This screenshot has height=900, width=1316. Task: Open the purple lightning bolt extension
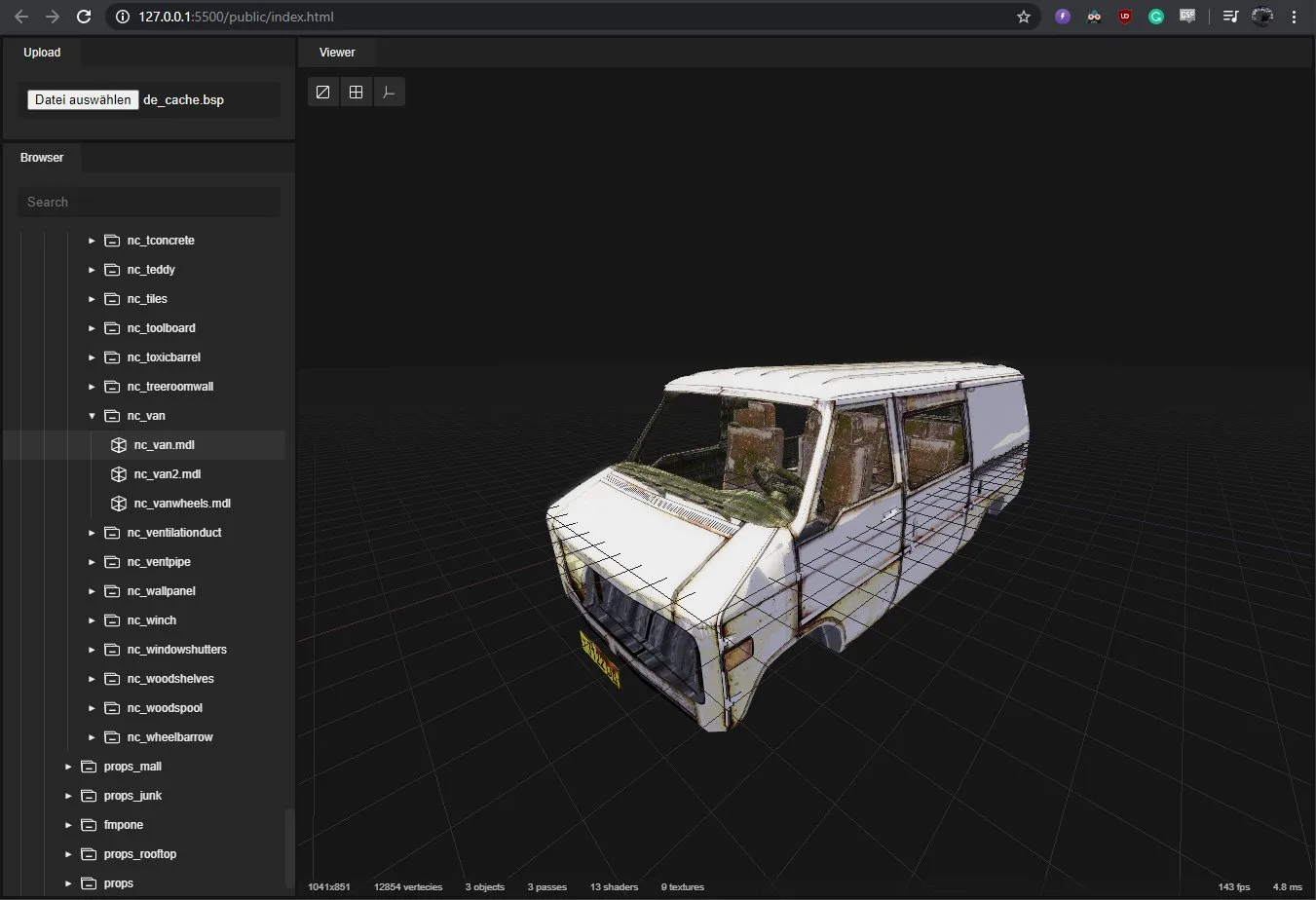pos(1063,17)
